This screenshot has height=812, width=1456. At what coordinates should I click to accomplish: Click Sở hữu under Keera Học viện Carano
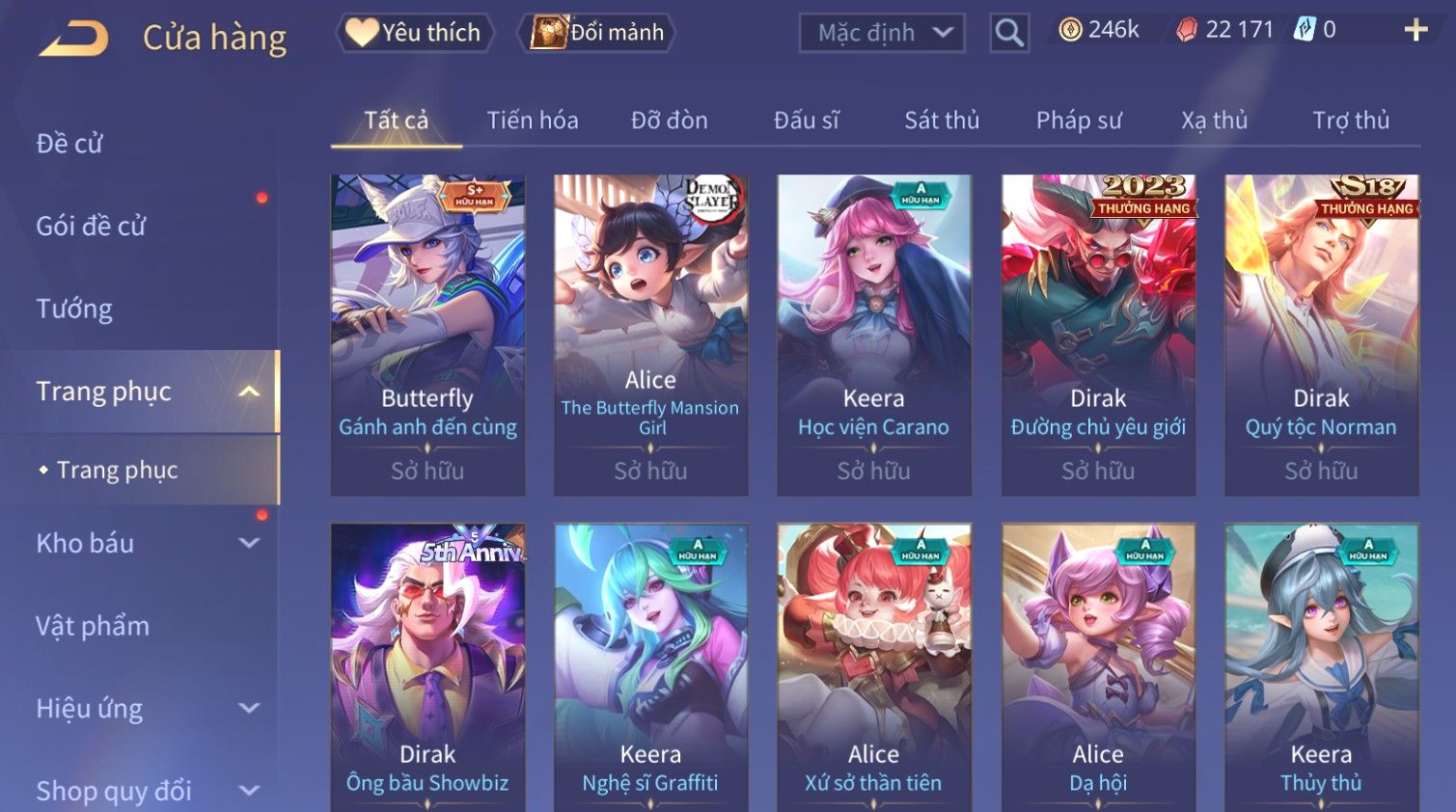[873, 472]
